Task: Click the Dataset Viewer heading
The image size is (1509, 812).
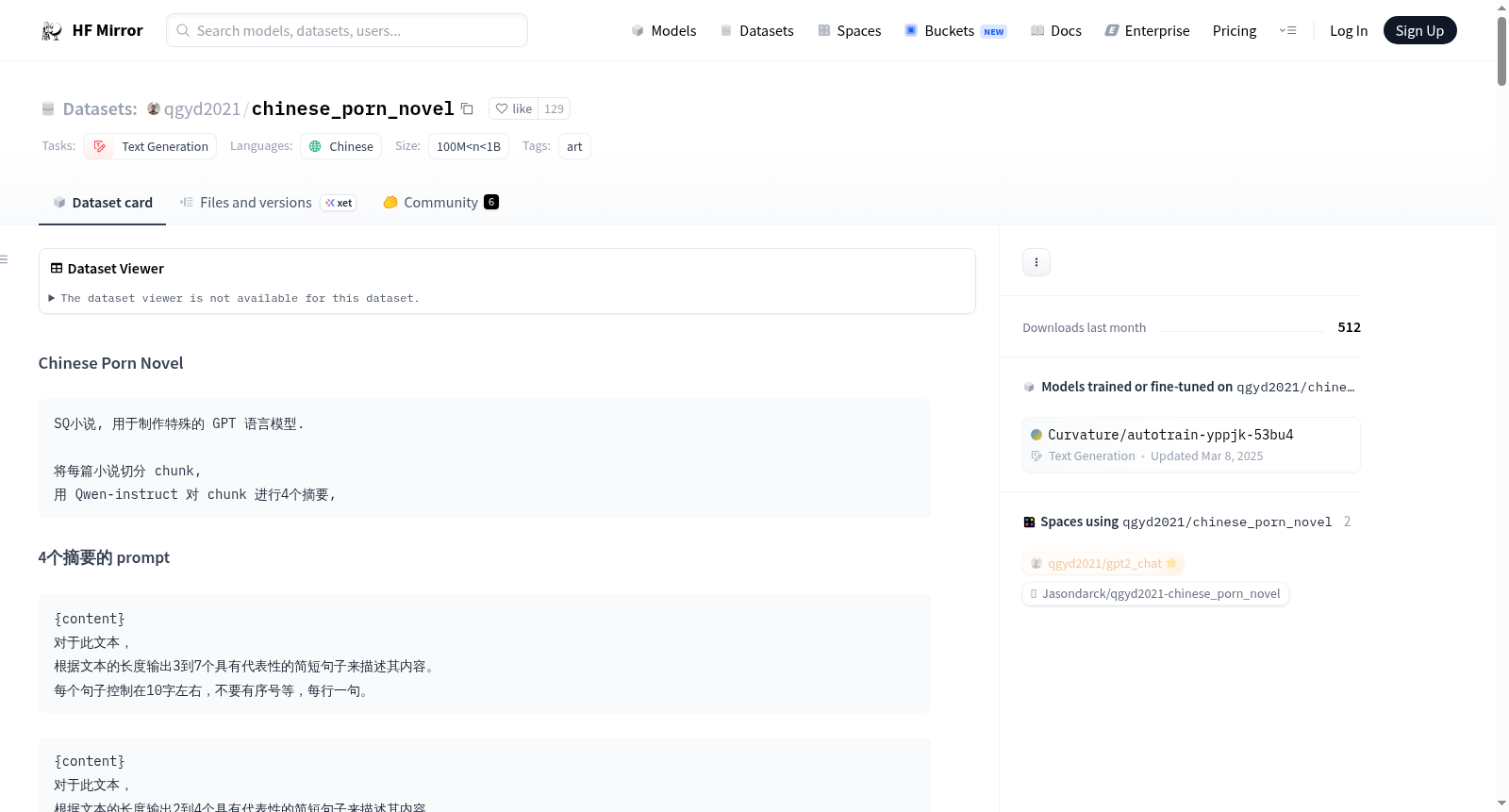Action: (x=108, y=269)
